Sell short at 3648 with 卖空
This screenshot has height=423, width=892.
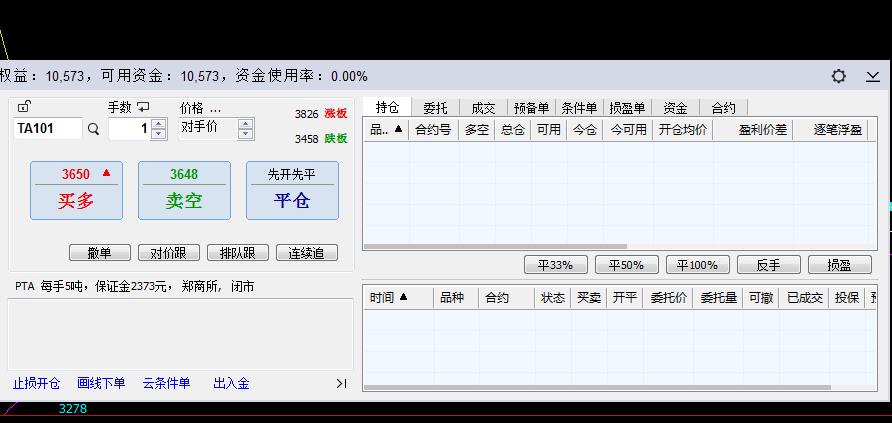[184, 190]
